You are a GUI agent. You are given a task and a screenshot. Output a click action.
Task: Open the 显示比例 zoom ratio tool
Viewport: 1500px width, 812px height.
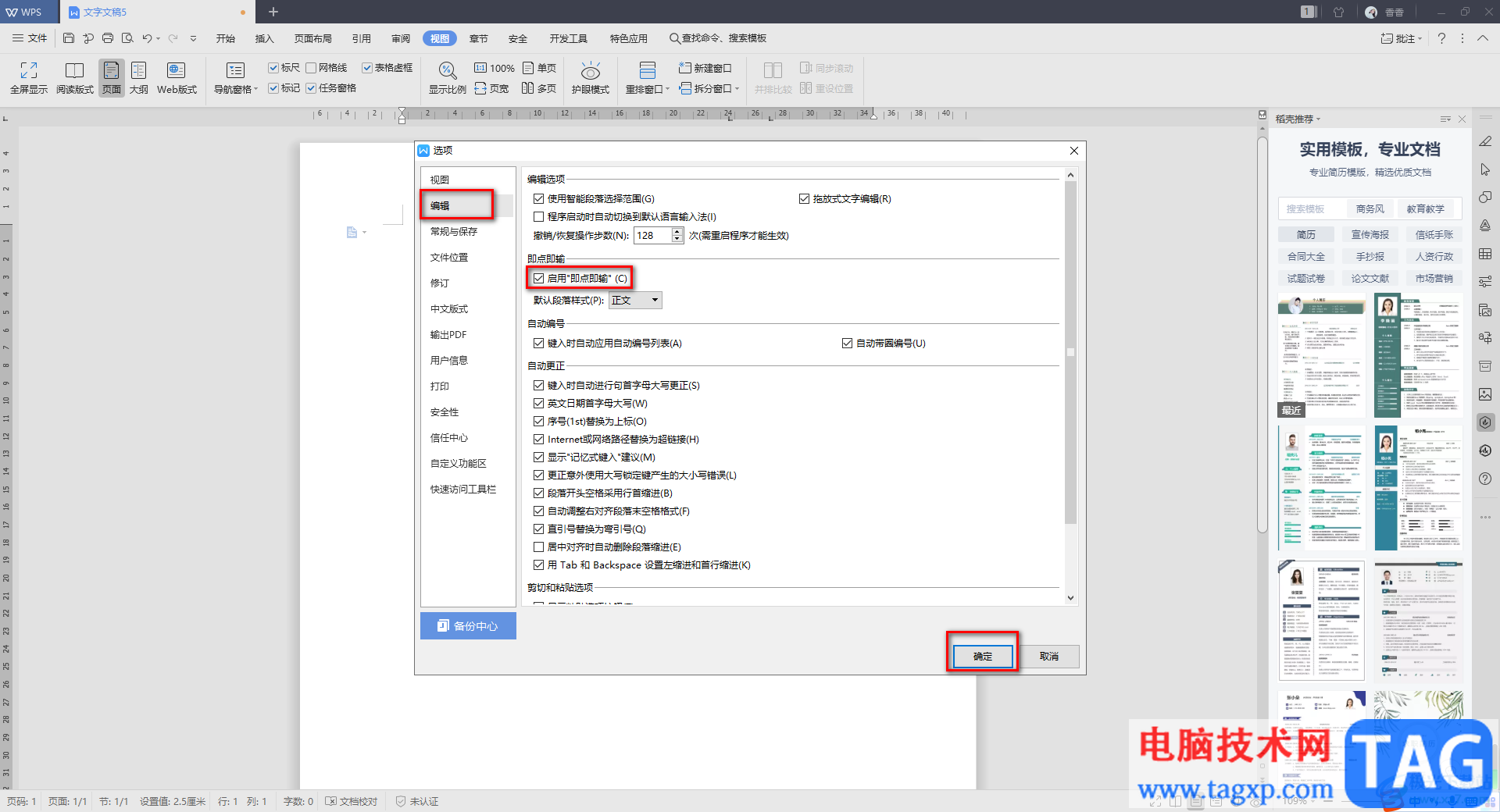(x=447, y=78)
